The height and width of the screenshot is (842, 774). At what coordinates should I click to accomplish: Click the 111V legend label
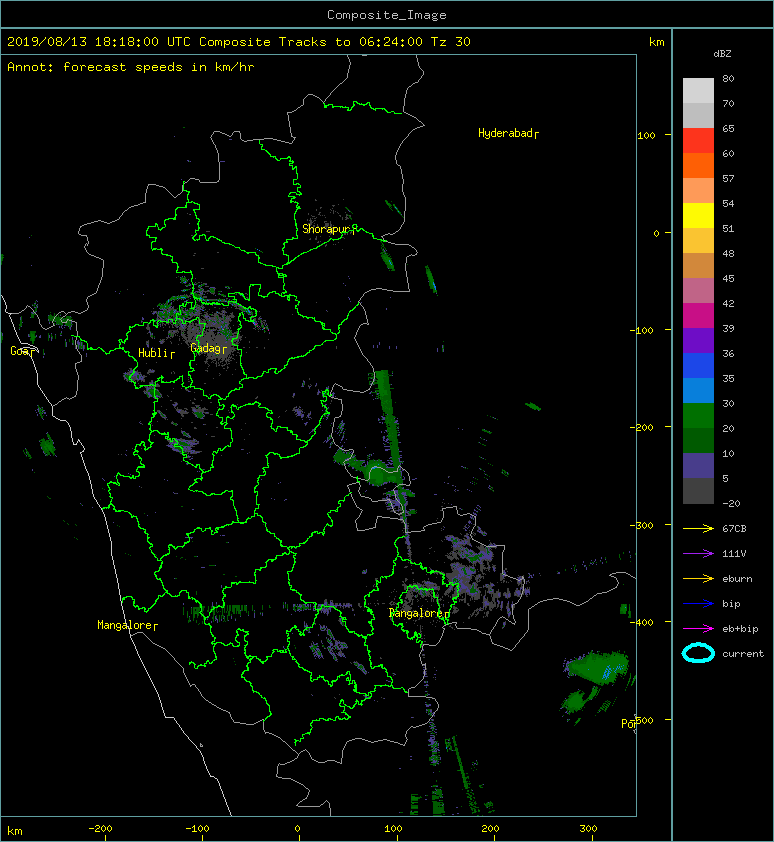click(734, 554)
